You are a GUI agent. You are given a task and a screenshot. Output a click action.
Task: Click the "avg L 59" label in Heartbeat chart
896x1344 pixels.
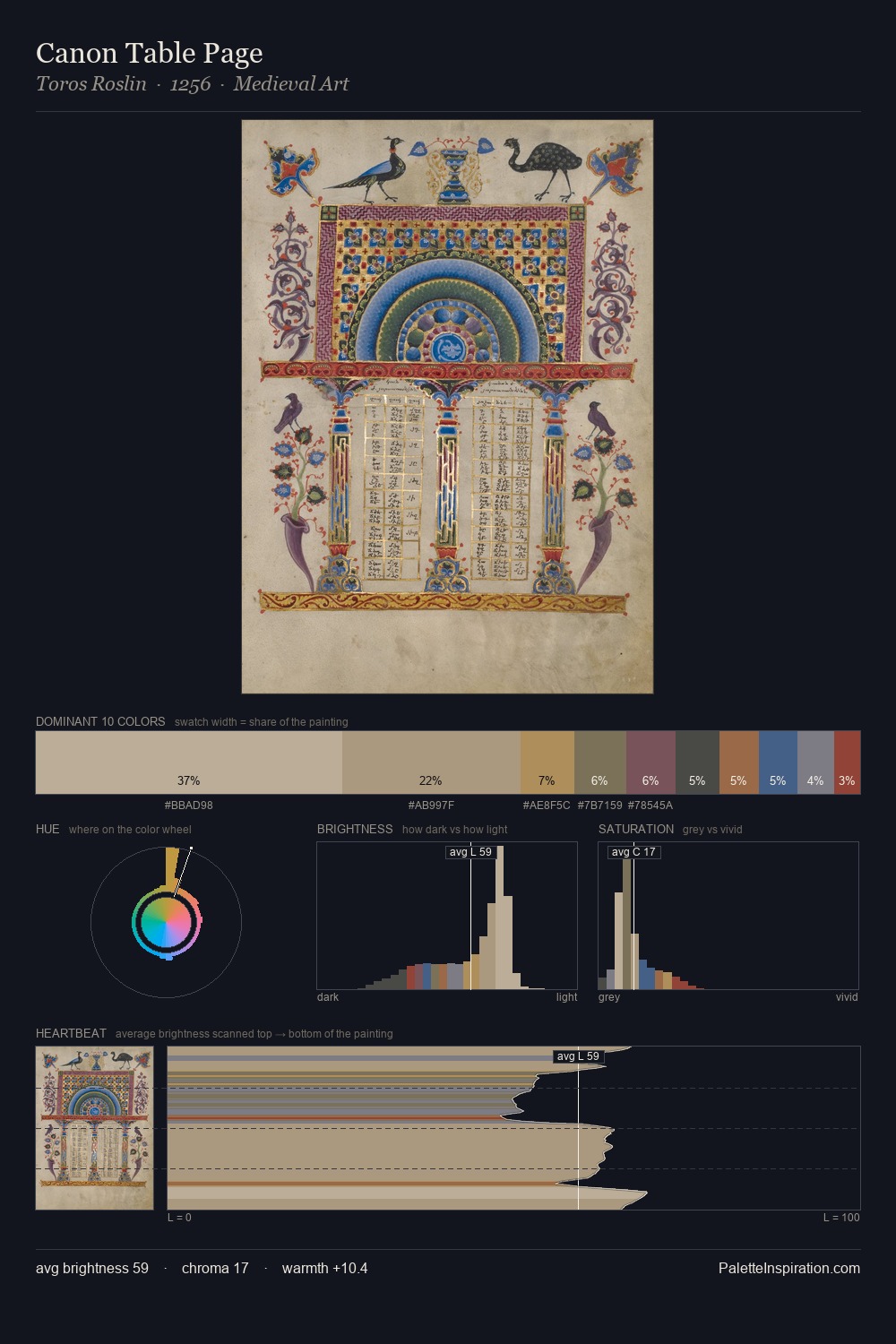pos(578,1056)
